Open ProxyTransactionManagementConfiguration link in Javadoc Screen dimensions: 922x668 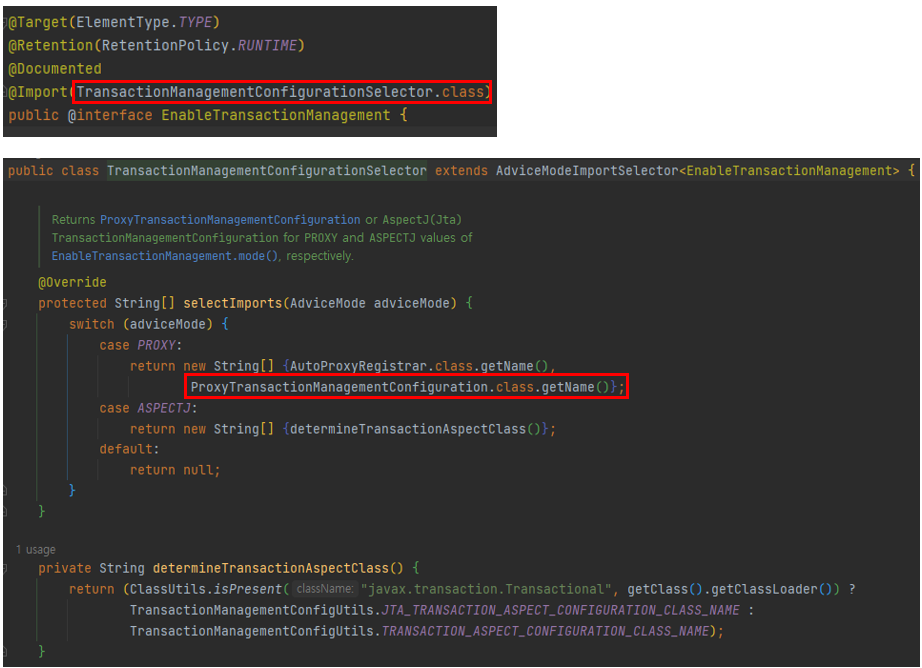click(x=230, y=220)
